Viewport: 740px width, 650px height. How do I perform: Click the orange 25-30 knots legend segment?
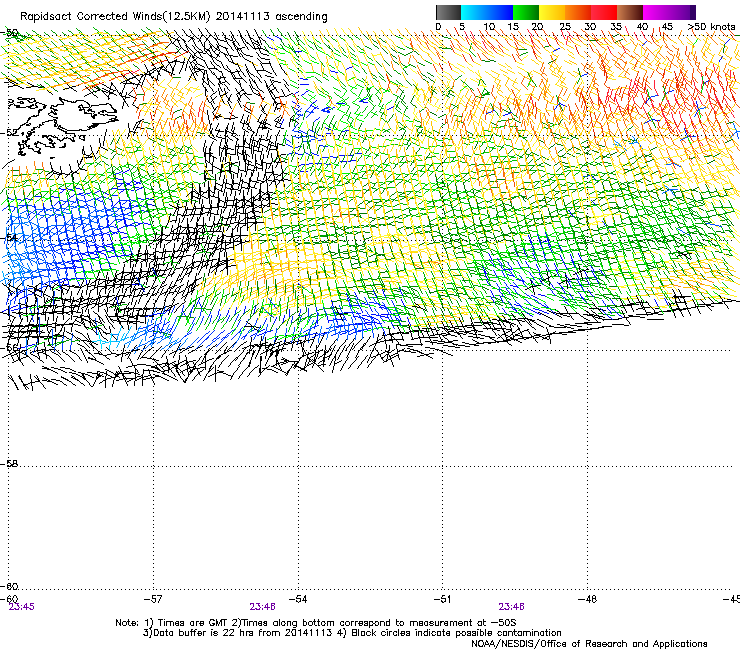[x=578, y=12]
